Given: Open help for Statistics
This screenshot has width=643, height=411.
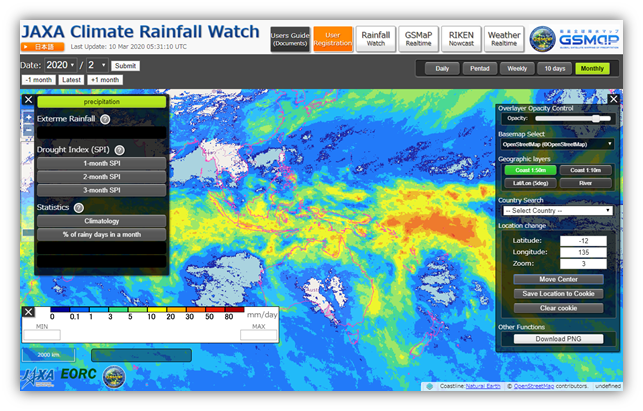Looking at the screenshot, I should tap(79, 208).
